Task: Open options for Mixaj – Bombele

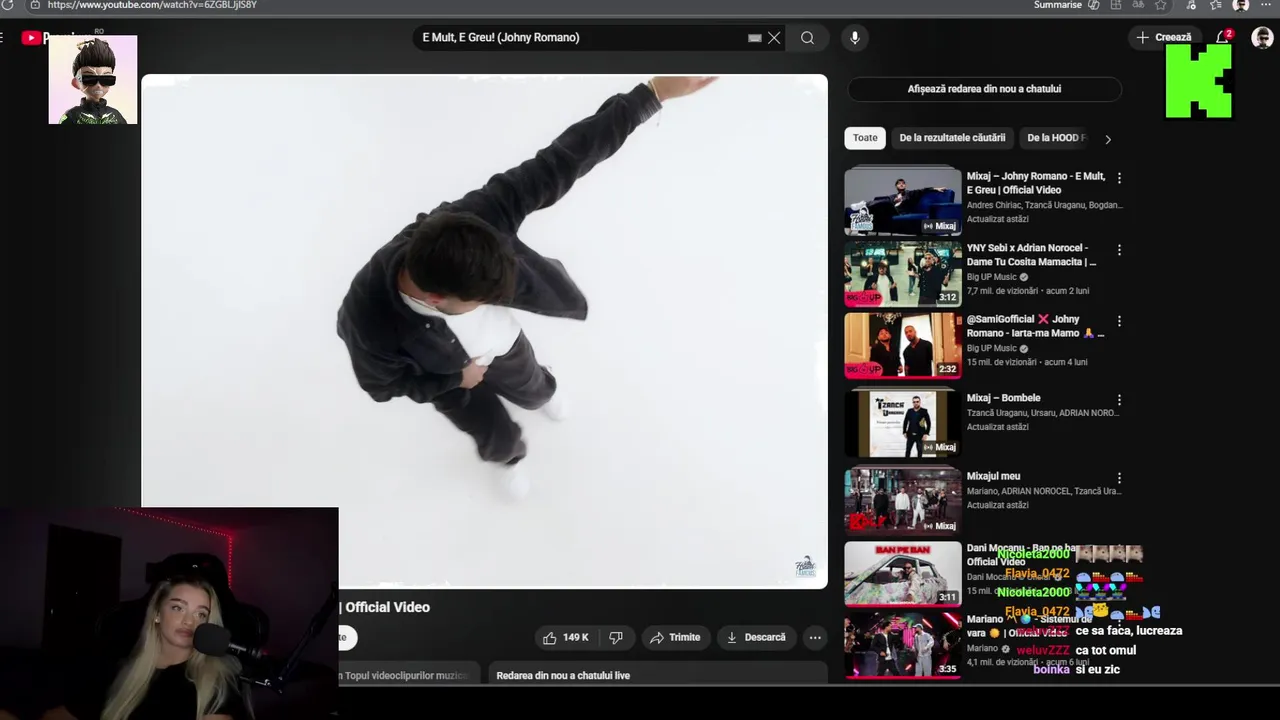Action: pos(1119,400)
